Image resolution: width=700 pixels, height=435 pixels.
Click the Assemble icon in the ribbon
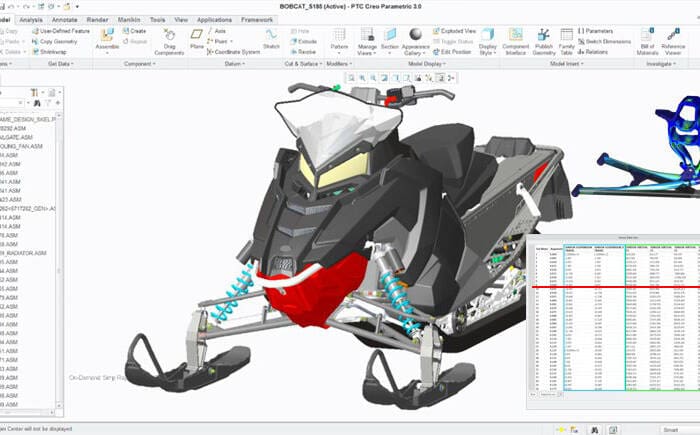[107, 35]
